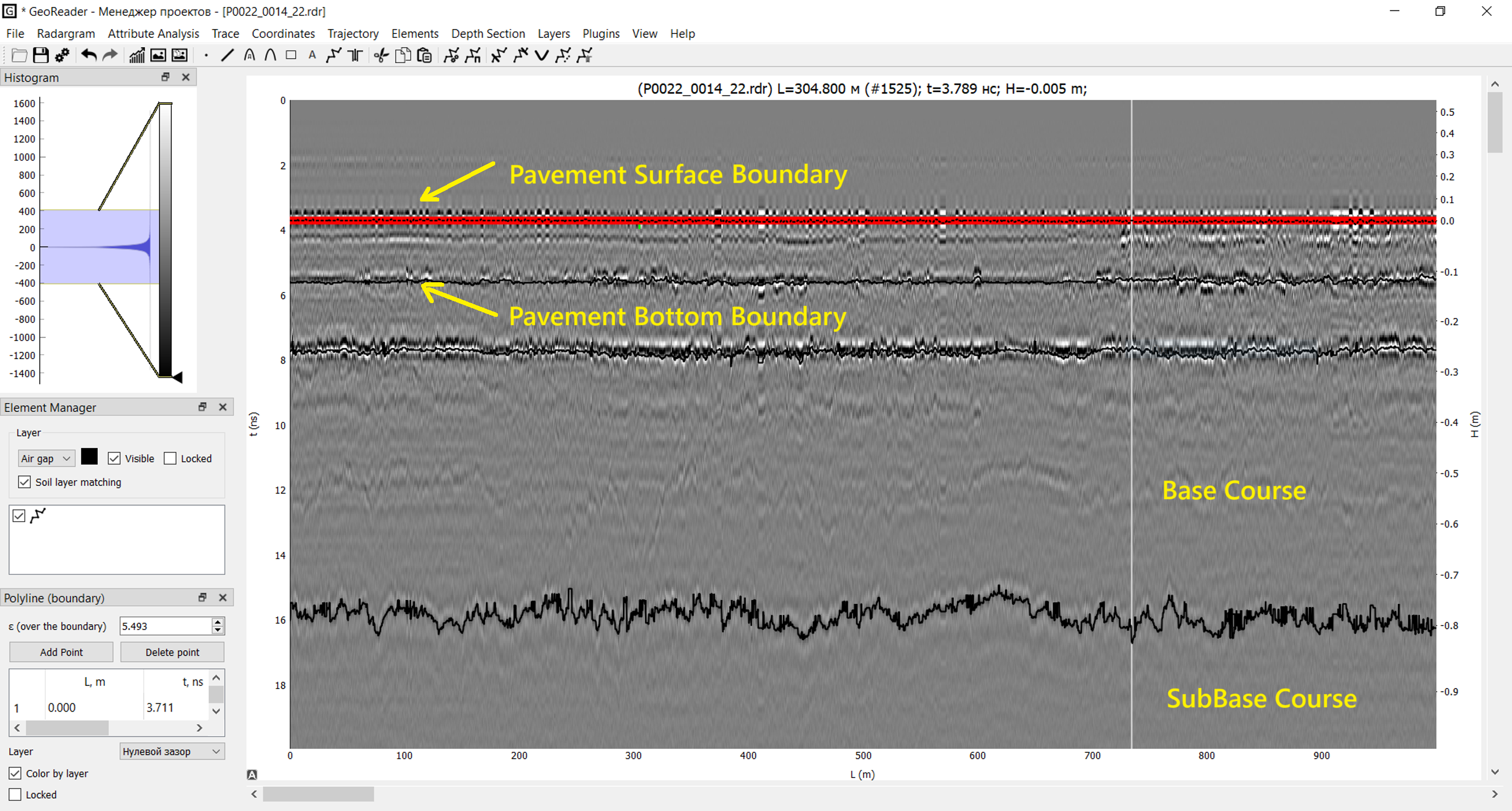Select the straight line drawing tool

[x=227, y=56]
